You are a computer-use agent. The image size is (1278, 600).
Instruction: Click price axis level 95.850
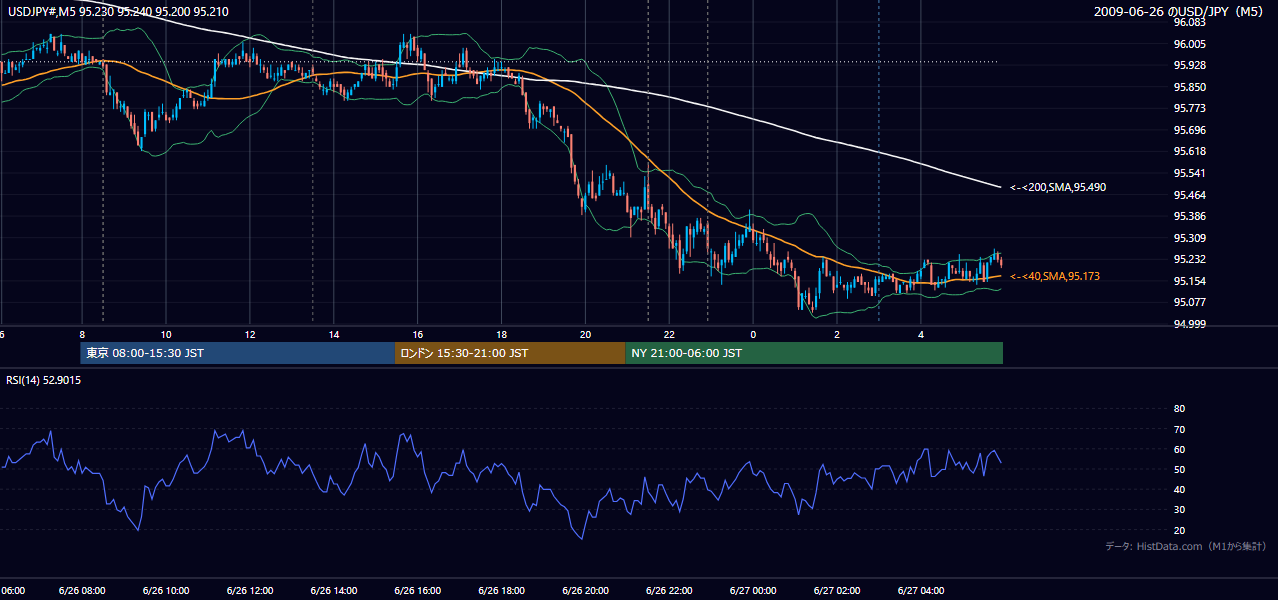click(1190, 87)
